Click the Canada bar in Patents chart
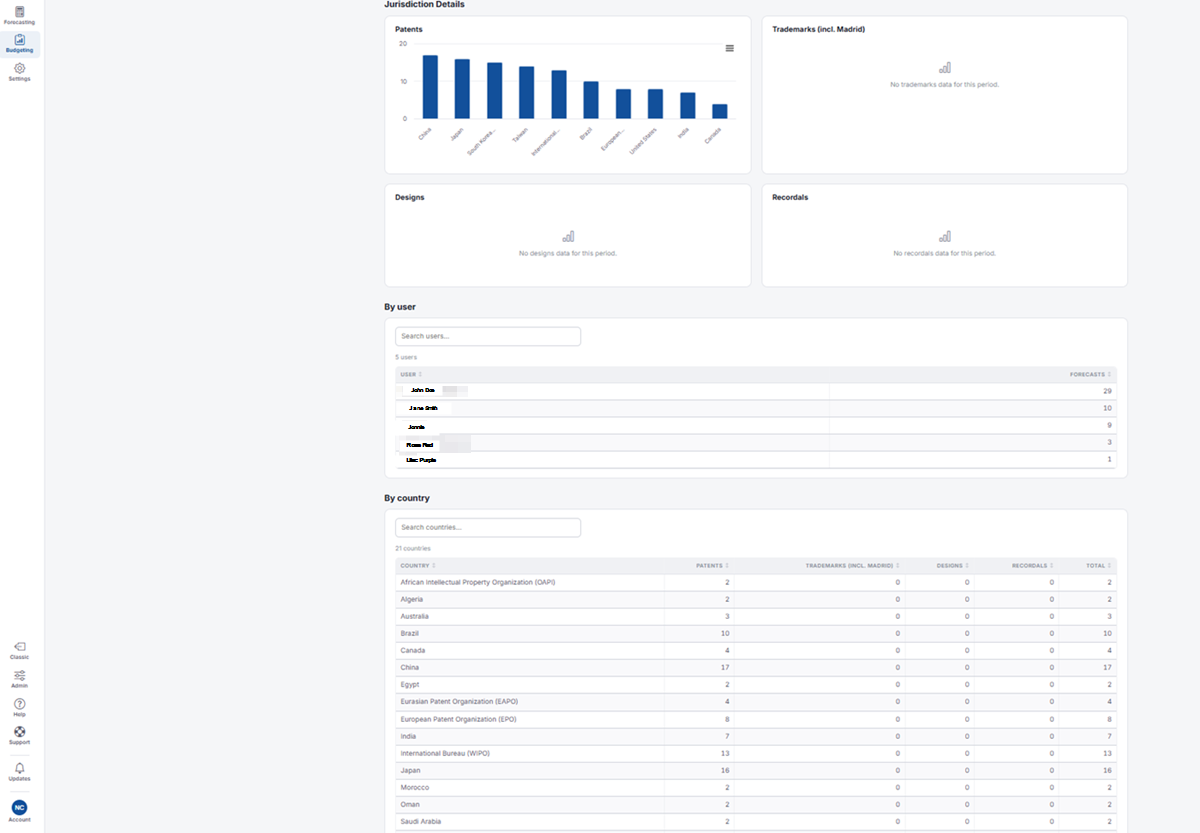This screenshot has height=833, width=1200. pyautogui.click(x=719, y=112)
